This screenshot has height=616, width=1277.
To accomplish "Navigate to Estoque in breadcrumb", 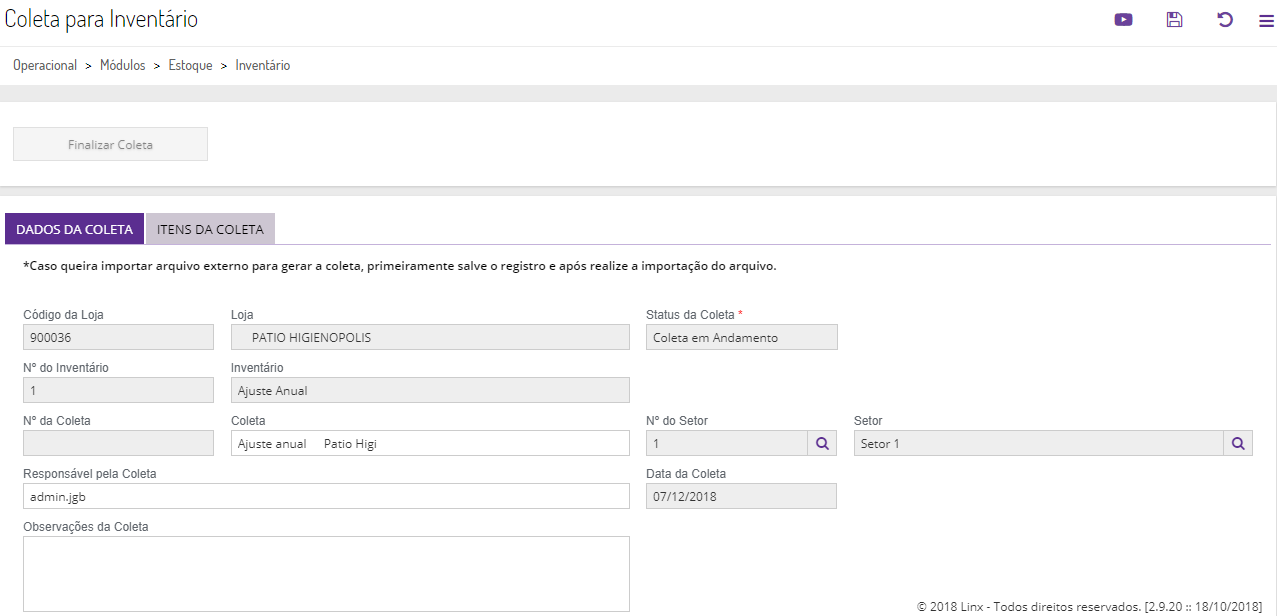I will click(190, 65).
